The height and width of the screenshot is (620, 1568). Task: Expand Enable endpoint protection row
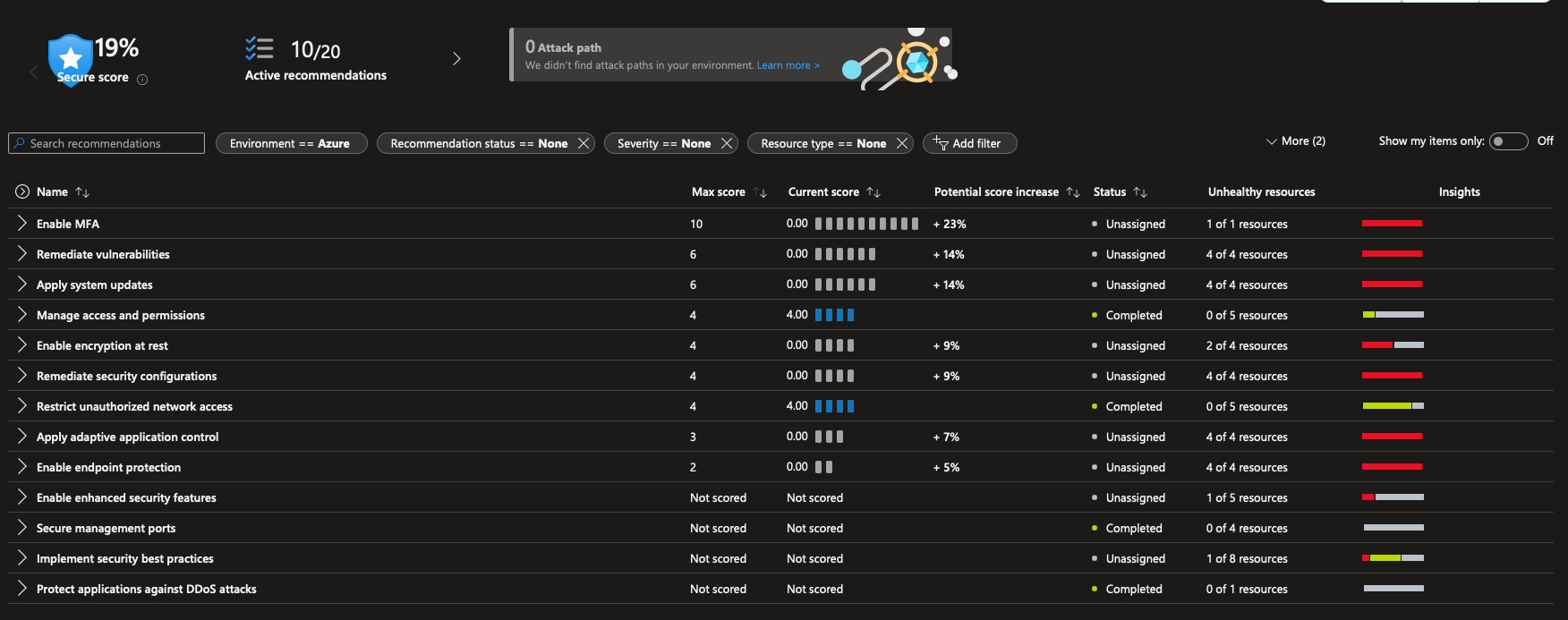click(x=22, y=467)
